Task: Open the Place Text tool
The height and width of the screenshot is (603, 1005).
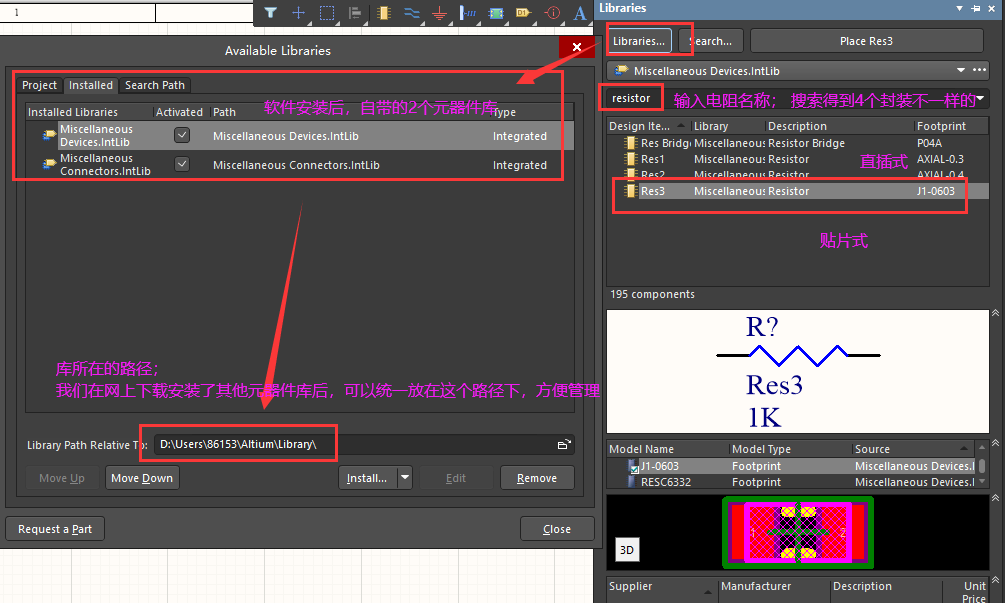Action: click(579, 14)
